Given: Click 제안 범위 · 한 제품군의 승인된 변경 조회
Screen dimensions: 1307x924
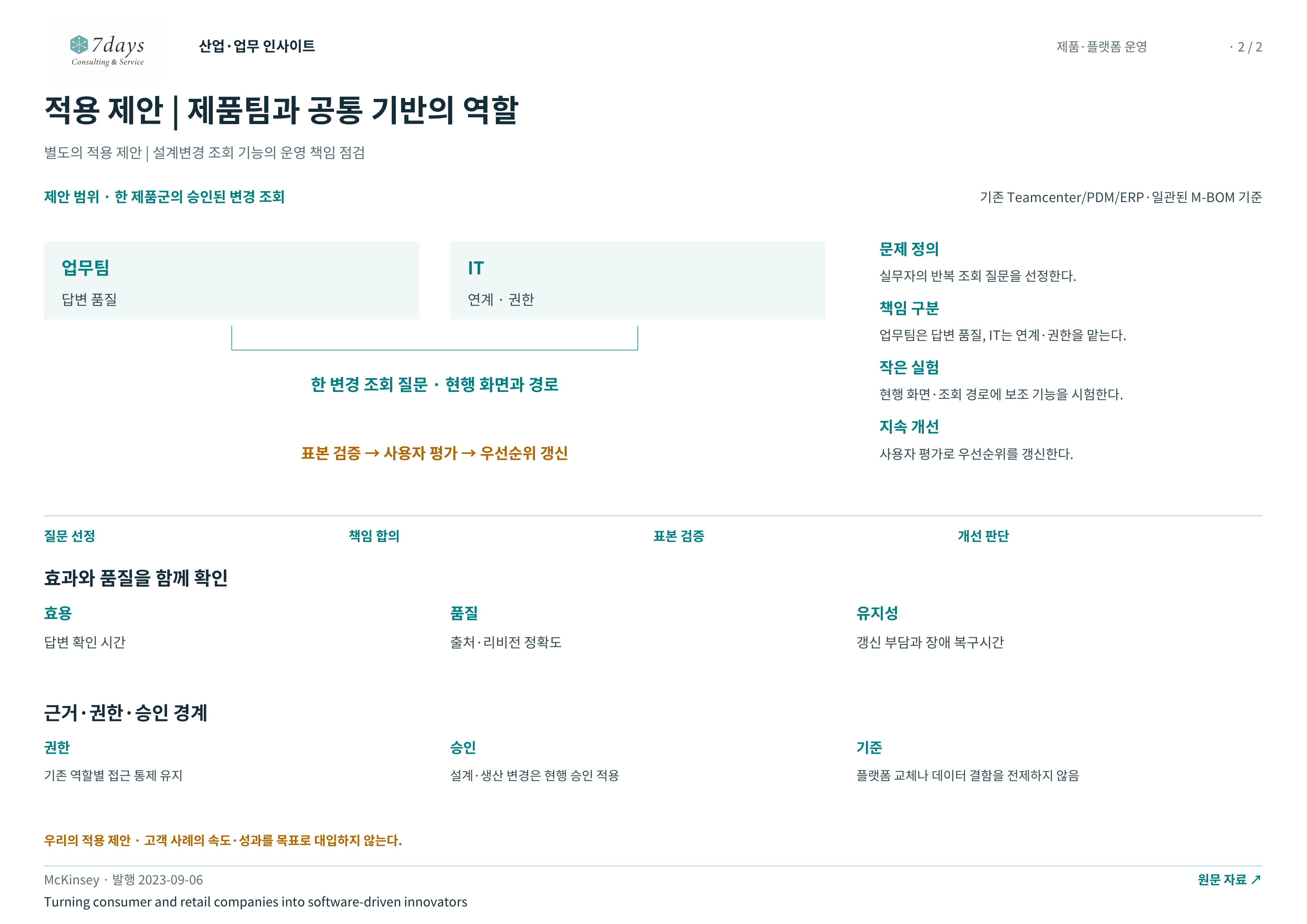Looking at the screenshot, I should (x=164, y=197).
